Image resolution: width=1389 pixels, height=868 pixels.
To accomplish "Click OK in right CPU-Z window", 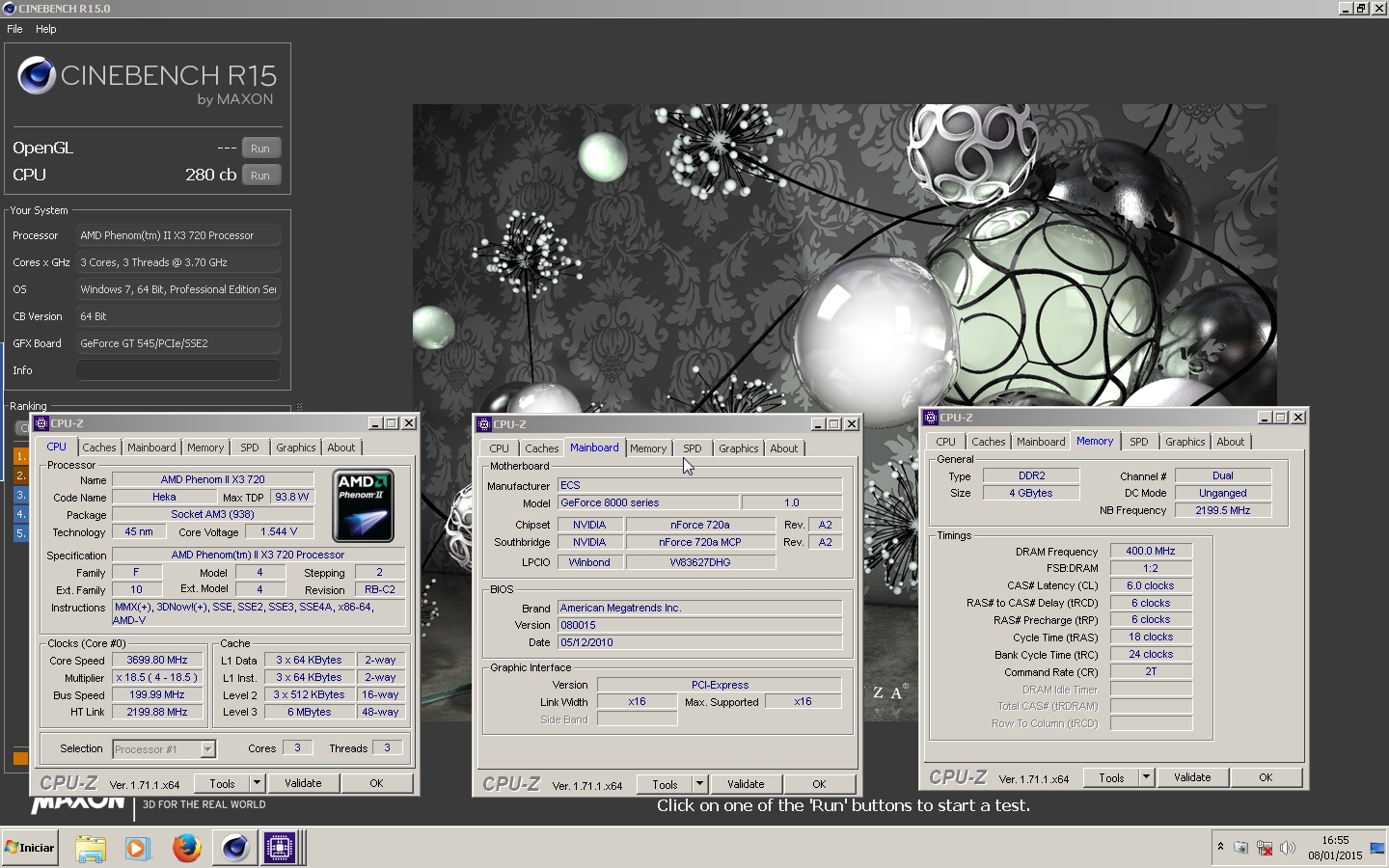I will tap(1266, 777).
